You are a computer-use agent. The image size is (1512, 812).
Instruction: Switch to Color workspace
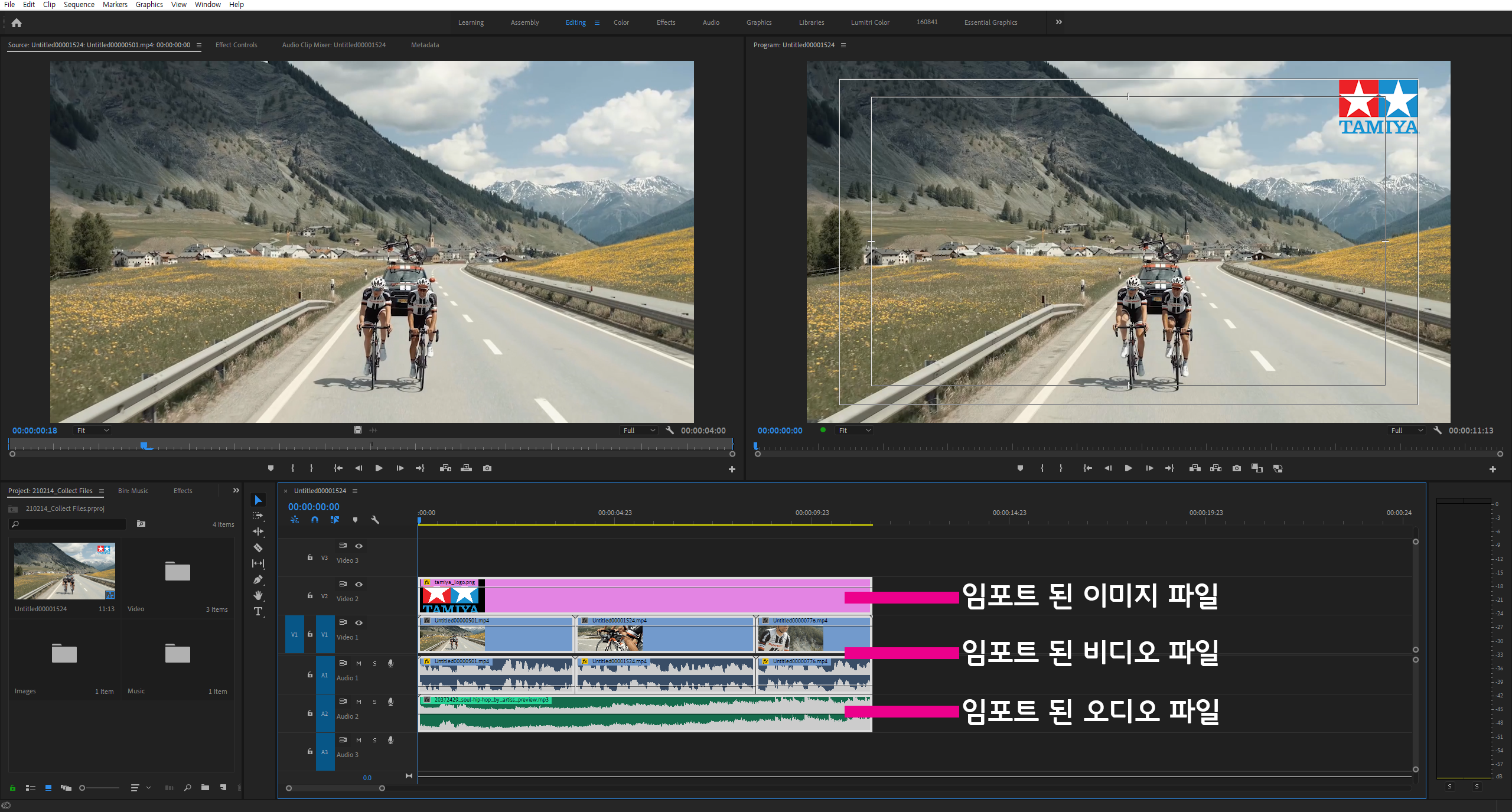click(x=621, y=22)
